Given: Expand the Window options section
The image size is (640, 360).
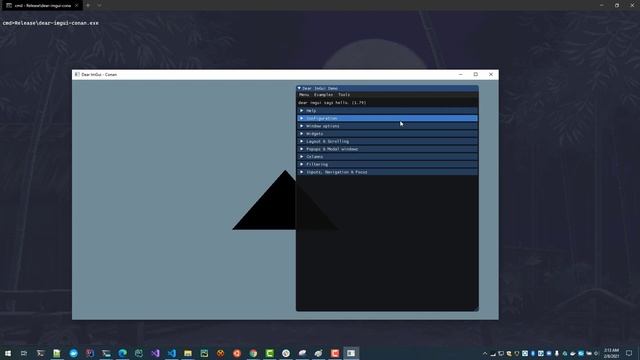Looking at the screenshot, I should point(387,126).
